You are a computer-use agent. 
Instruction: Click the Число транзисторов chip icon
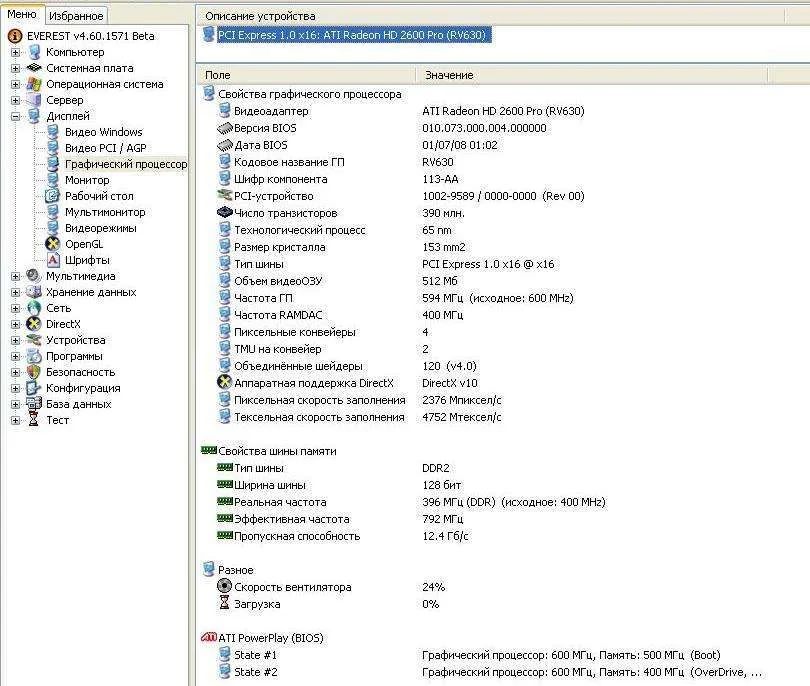[x=225, y=212]
